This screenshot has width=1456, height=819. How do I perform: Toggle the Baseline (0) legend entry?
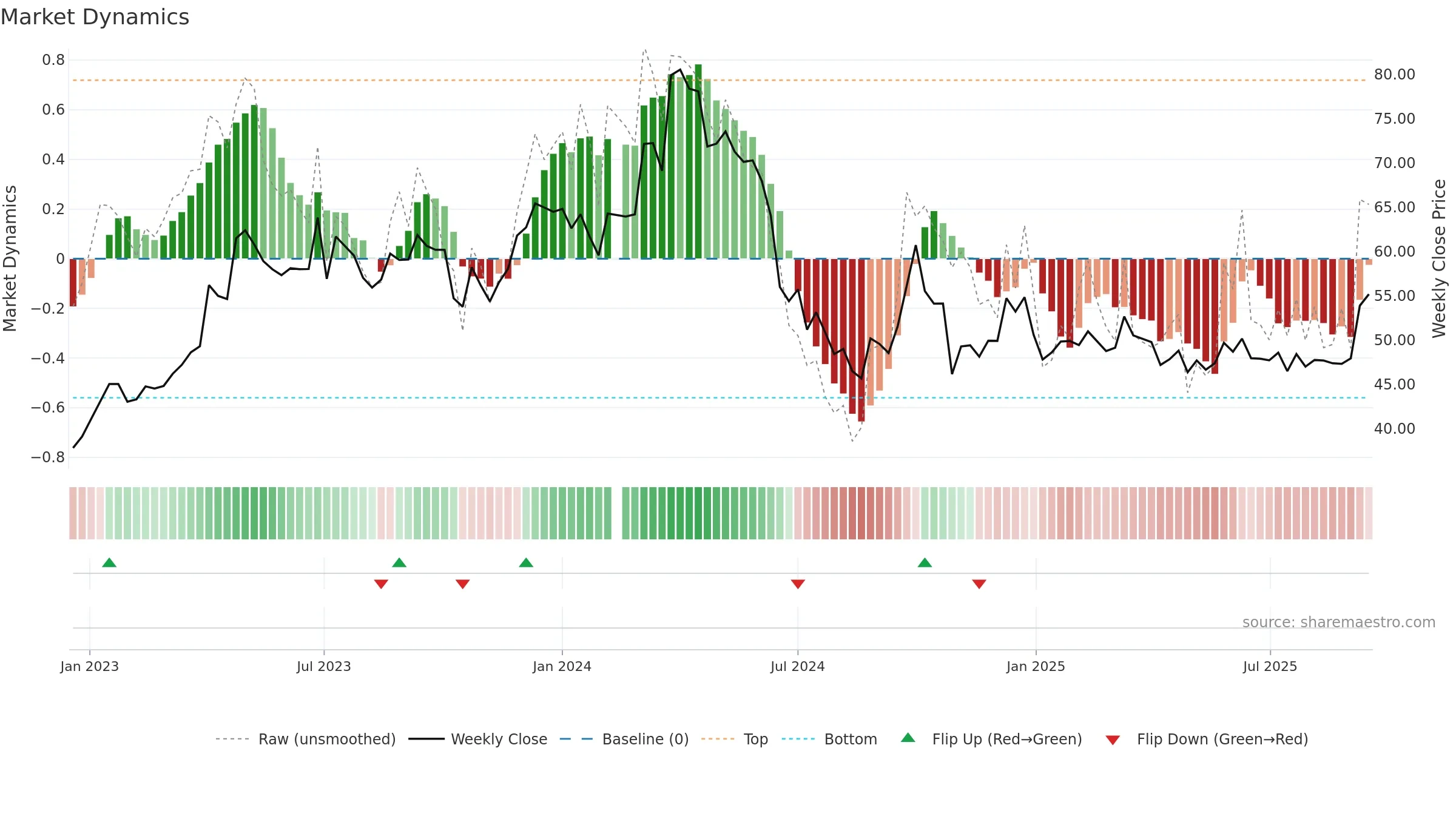[624, 739]
